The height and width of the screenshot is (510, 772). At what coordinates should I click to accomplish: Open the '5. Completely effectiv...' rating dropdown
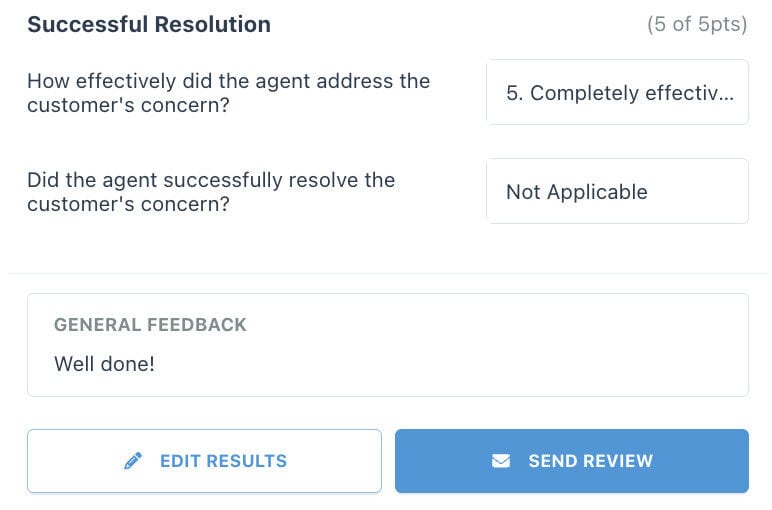tap(617, 93)
